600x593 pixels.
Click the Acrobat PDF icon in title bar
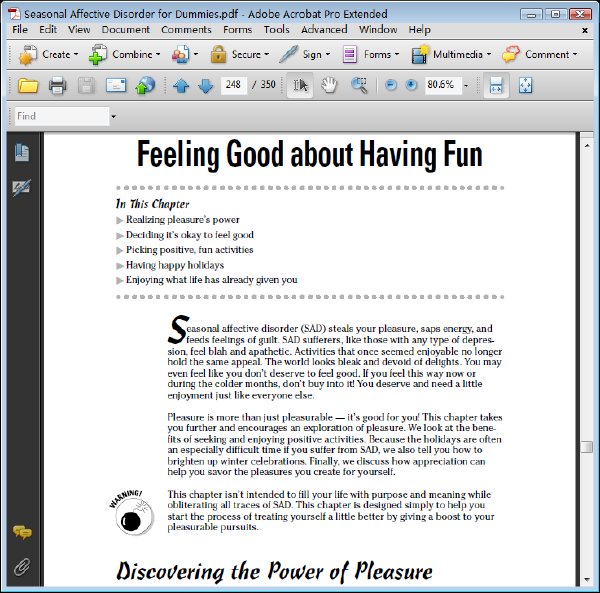pos(15,14)
